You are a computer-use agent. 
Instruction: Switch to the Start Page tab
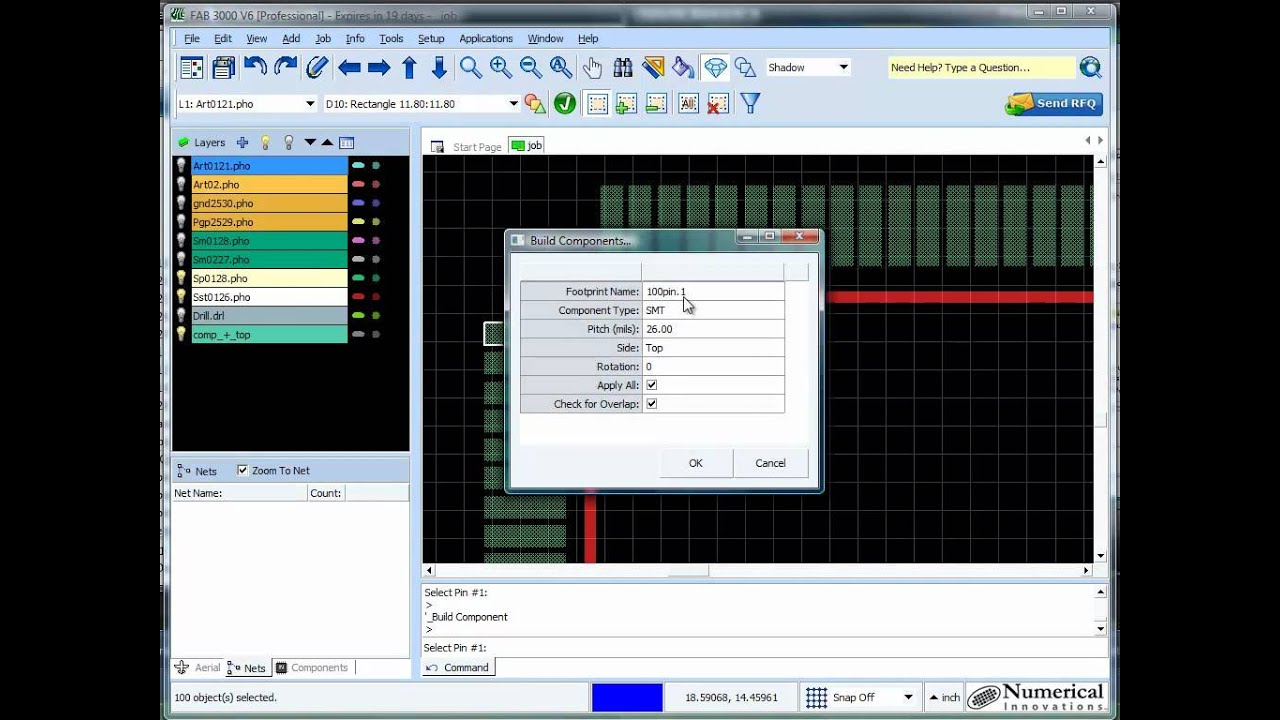tap(467, 146)
